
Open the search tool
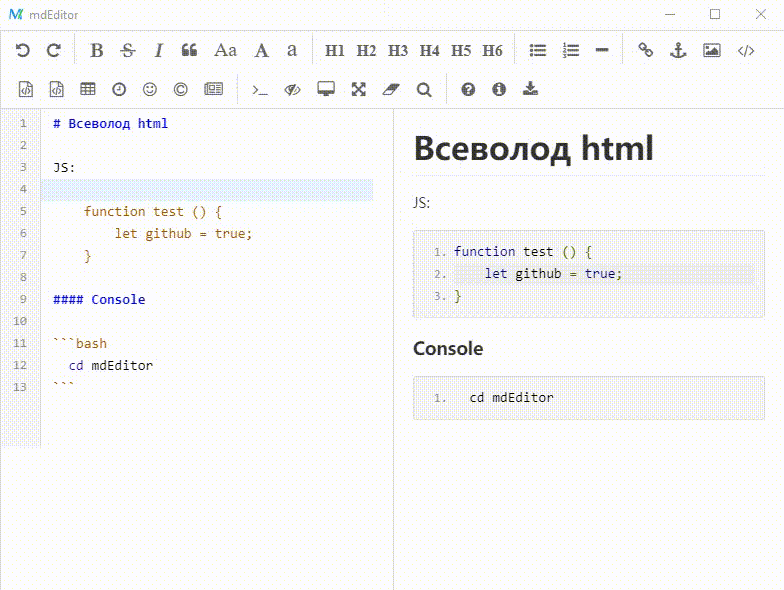pos(424,90)
